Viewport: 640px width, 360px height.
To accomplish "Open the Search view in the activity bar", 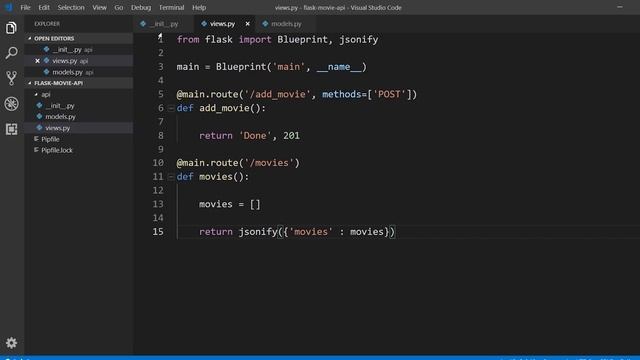I will click(x=11, y=53).
